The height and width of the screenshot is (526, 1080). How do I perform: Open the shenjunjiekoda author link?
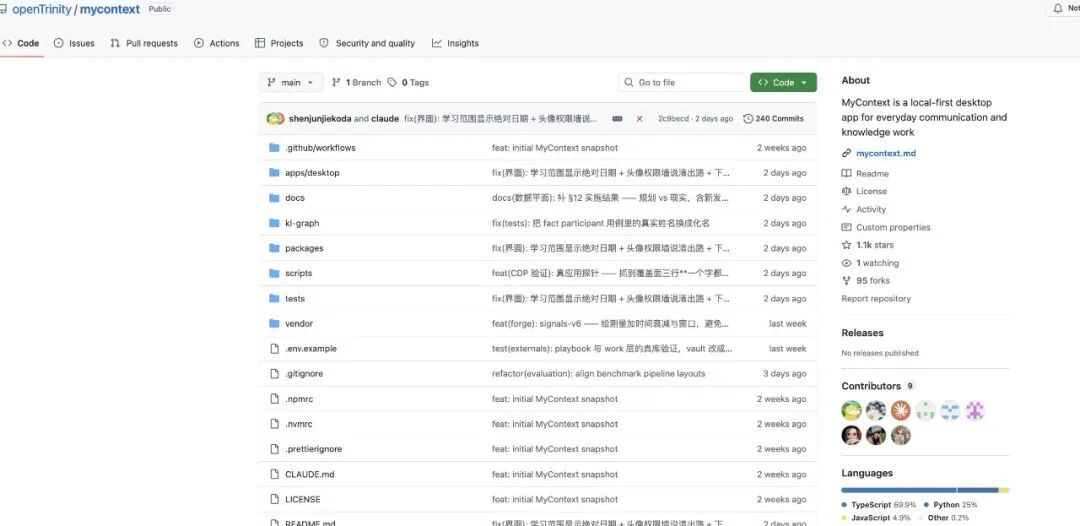320,118
